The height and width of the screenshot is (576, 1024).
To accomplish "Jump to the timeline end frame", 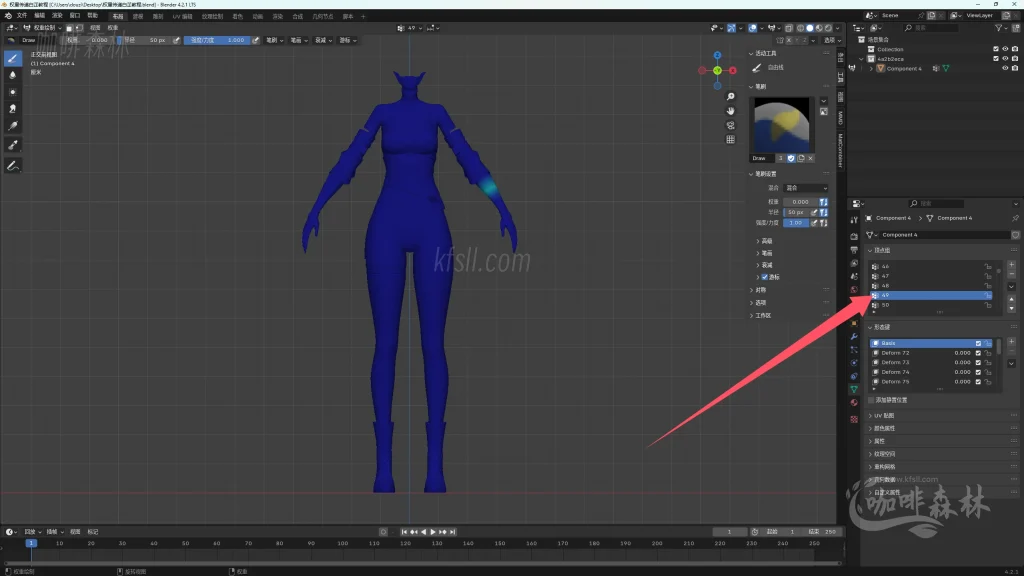I will click(452, 532).
